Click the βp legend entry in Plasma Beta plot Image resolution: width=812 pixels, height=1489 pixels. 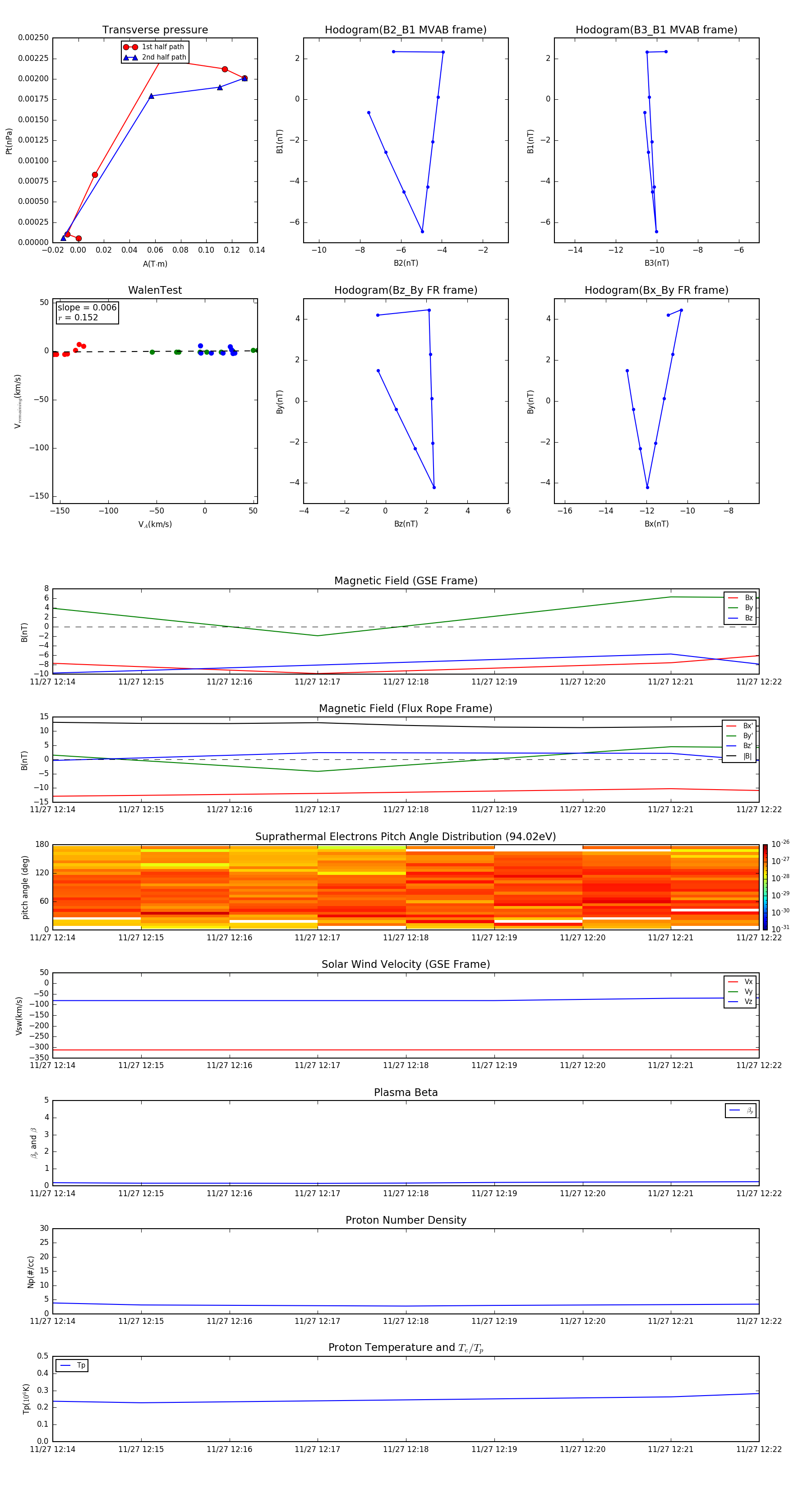(x=742, y=1110)
